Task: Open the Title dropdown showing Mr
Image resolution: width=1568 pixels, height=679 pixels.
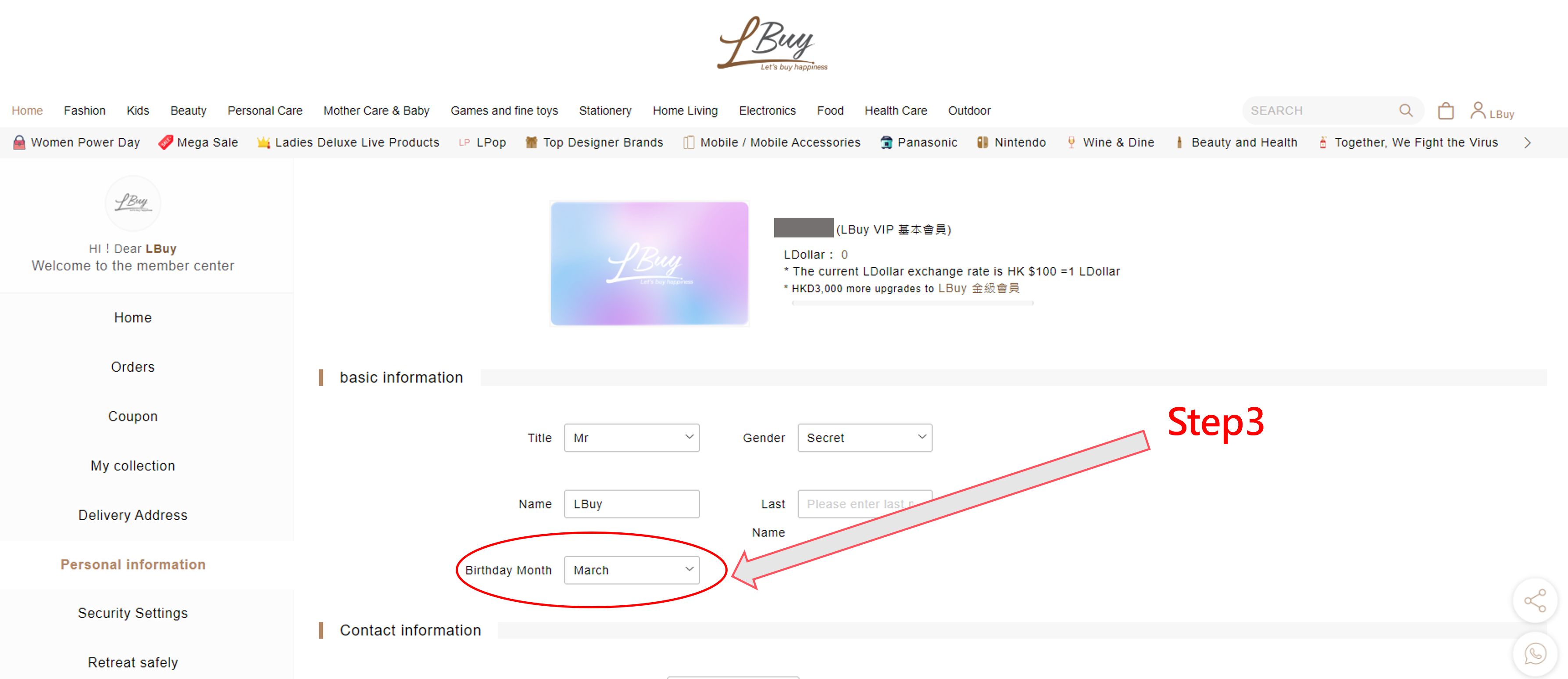Action: coord(631,437)
